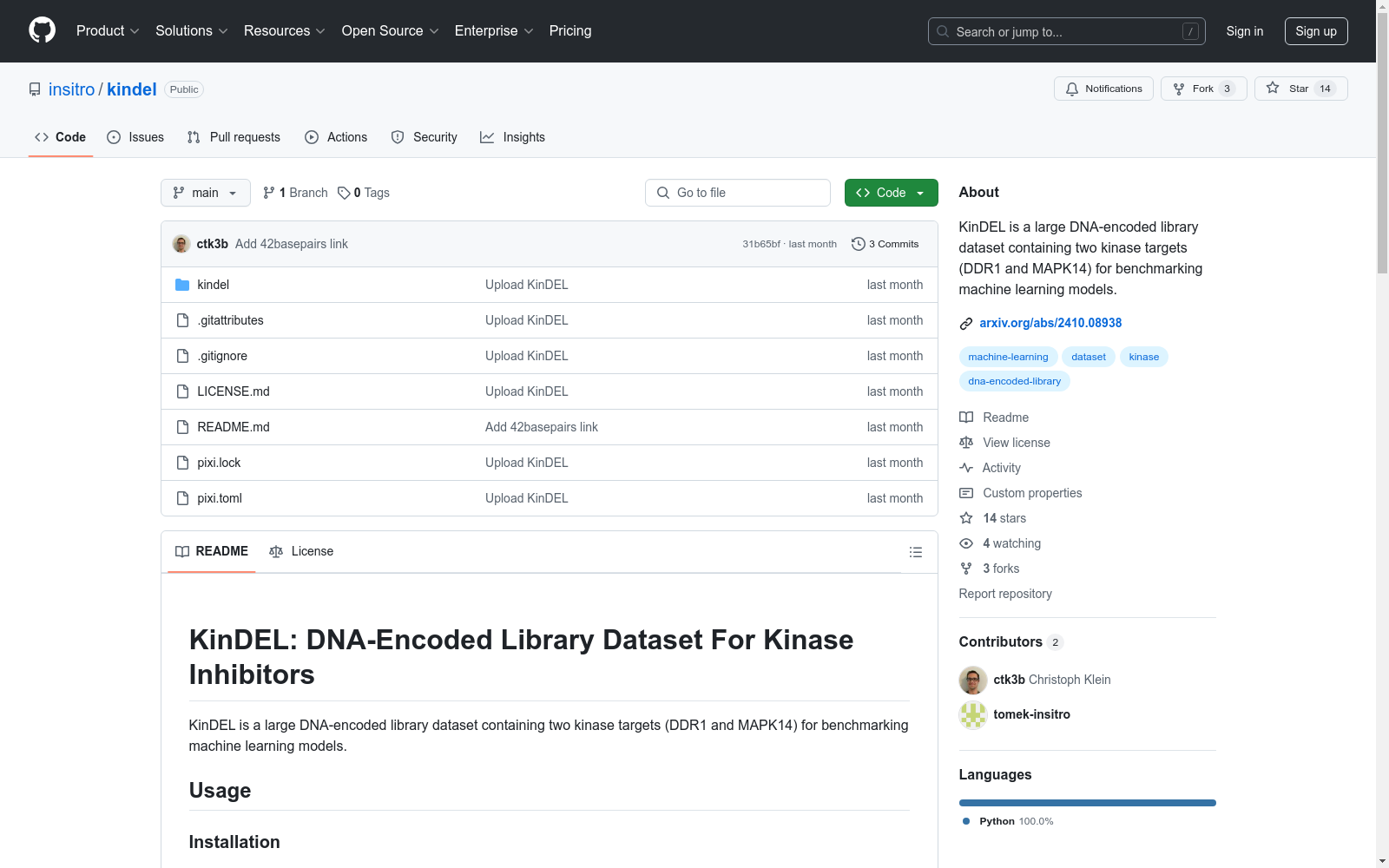Expand the Resources menu
This screenshot has width=1389, height=868.
tap(284, 30)
